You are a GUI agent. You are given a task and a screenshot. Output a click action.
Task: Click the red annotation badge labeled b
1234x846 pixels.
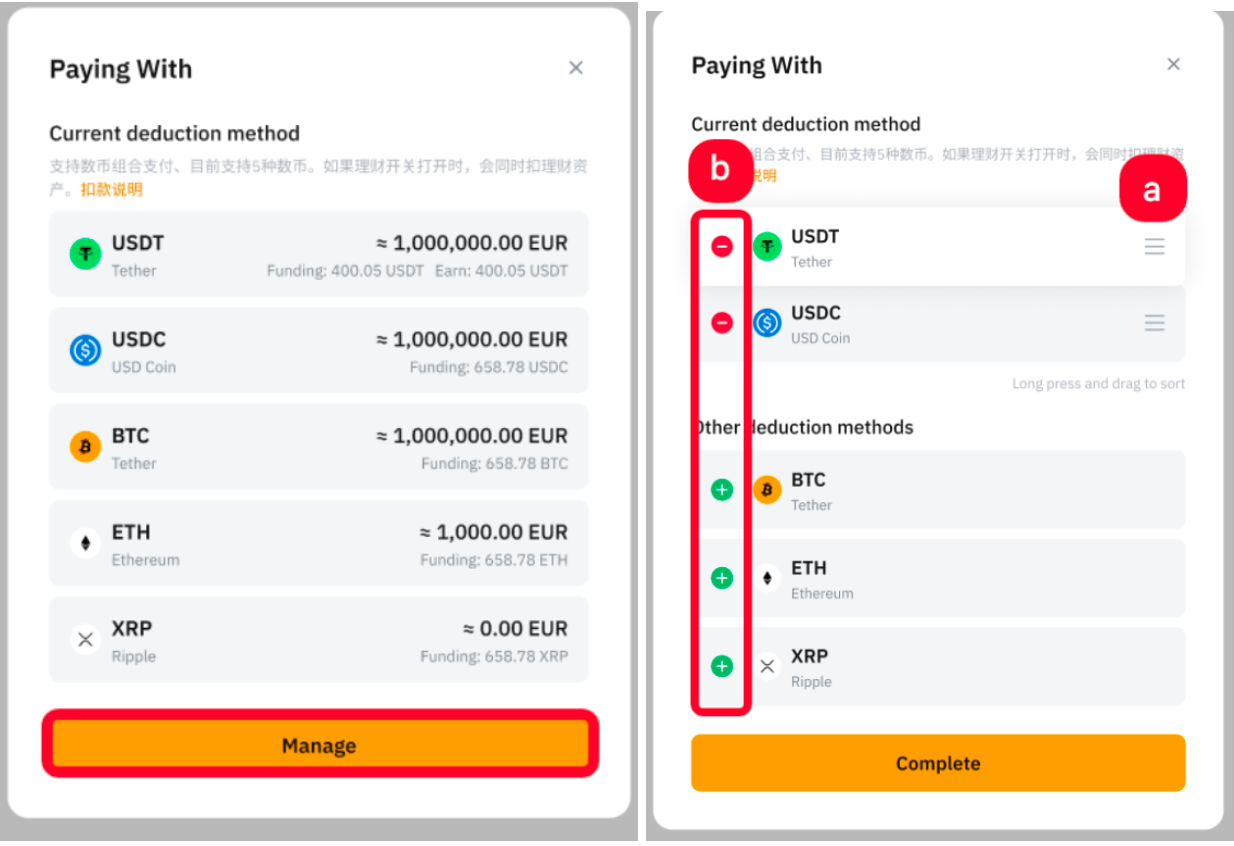[x=720, y=168]
